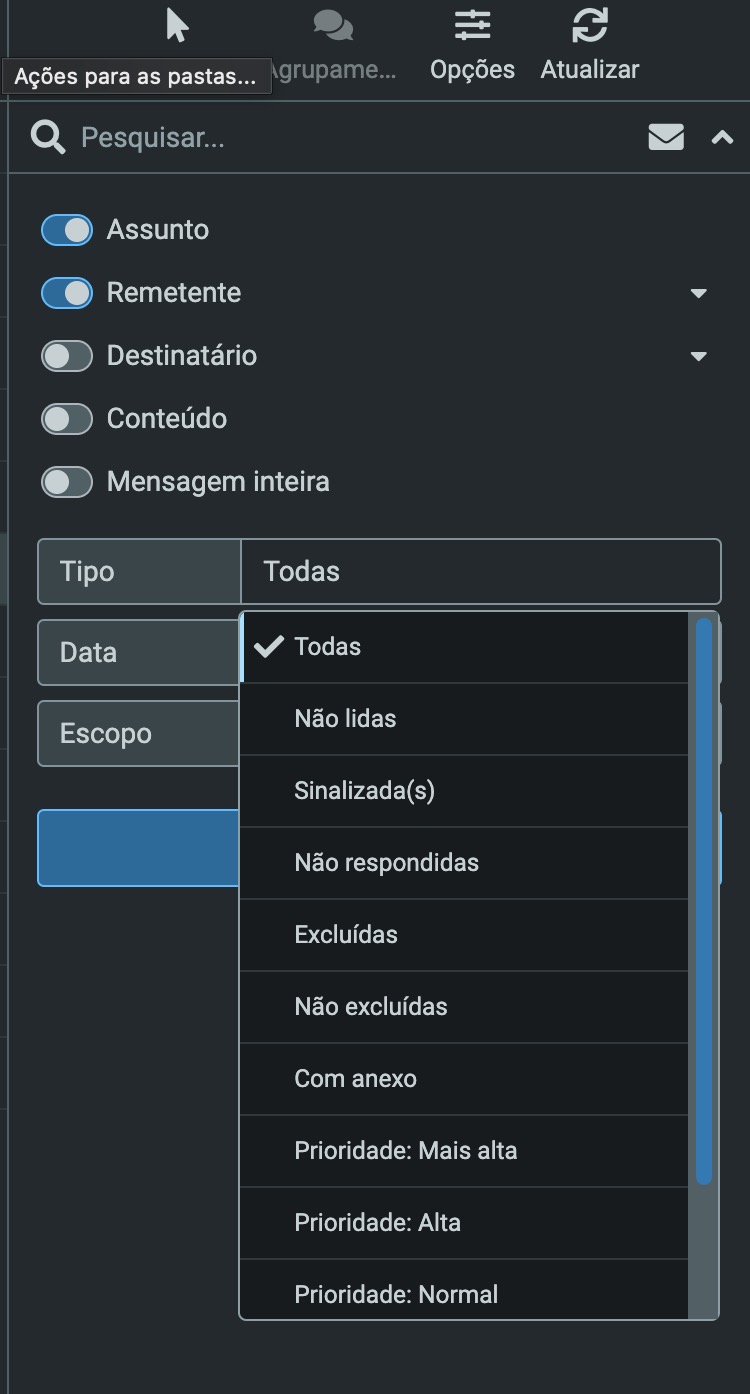Viewport: 750px width, 1394px height.
Task: Open the Opções filter icon
Action: click(472, 25)
